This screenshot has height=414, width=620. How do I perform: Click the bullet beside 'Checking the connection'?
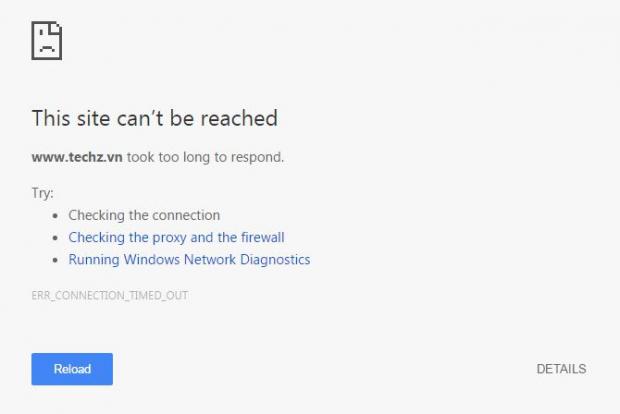(x=54, y=216)
